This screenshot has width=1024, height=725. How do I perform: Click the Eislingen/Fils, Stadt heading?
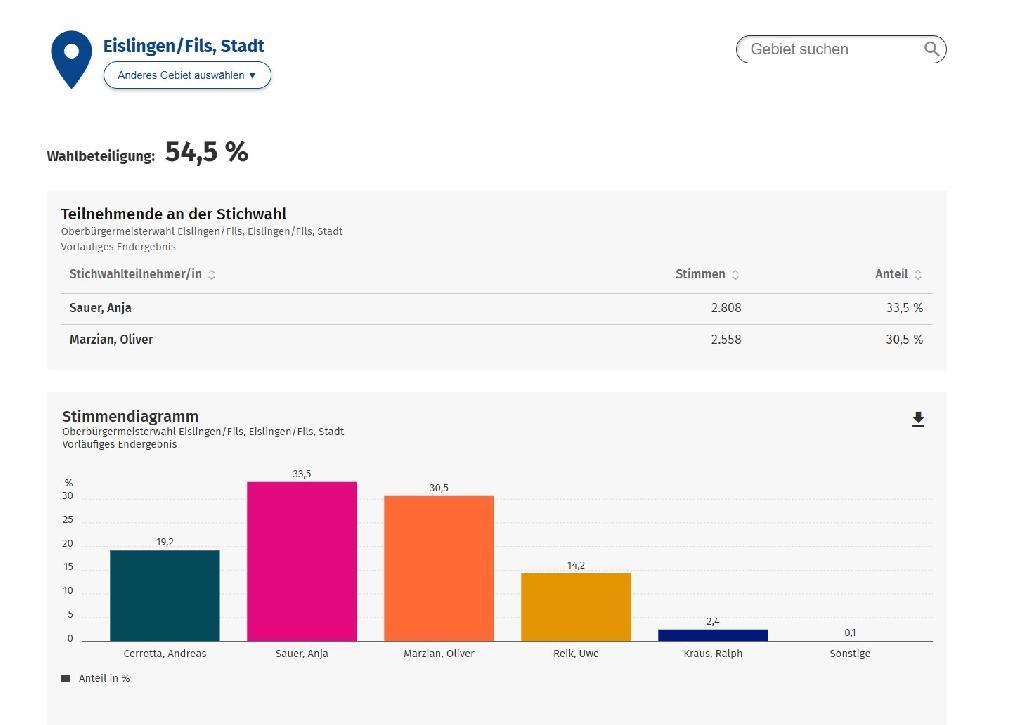(x=184, y=46)
